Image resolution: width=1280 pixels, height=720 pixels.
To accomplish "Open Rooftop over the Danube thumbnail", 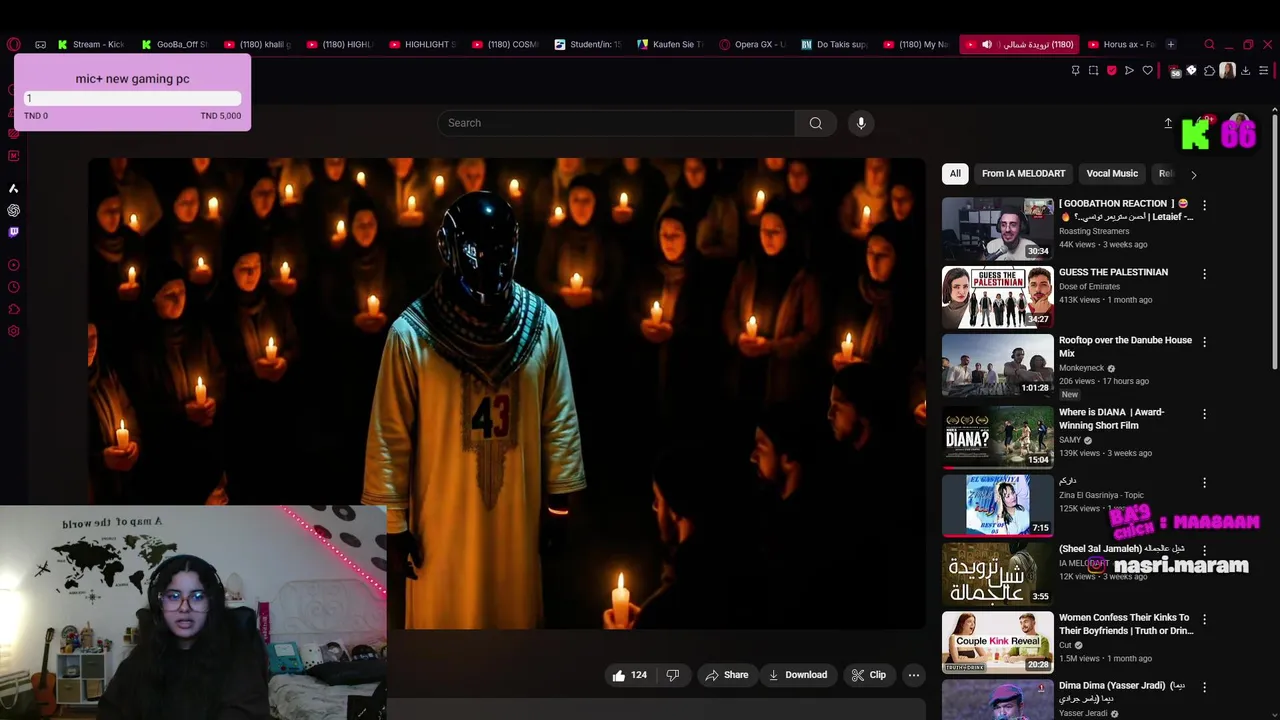I will click(x=998, y=365).
